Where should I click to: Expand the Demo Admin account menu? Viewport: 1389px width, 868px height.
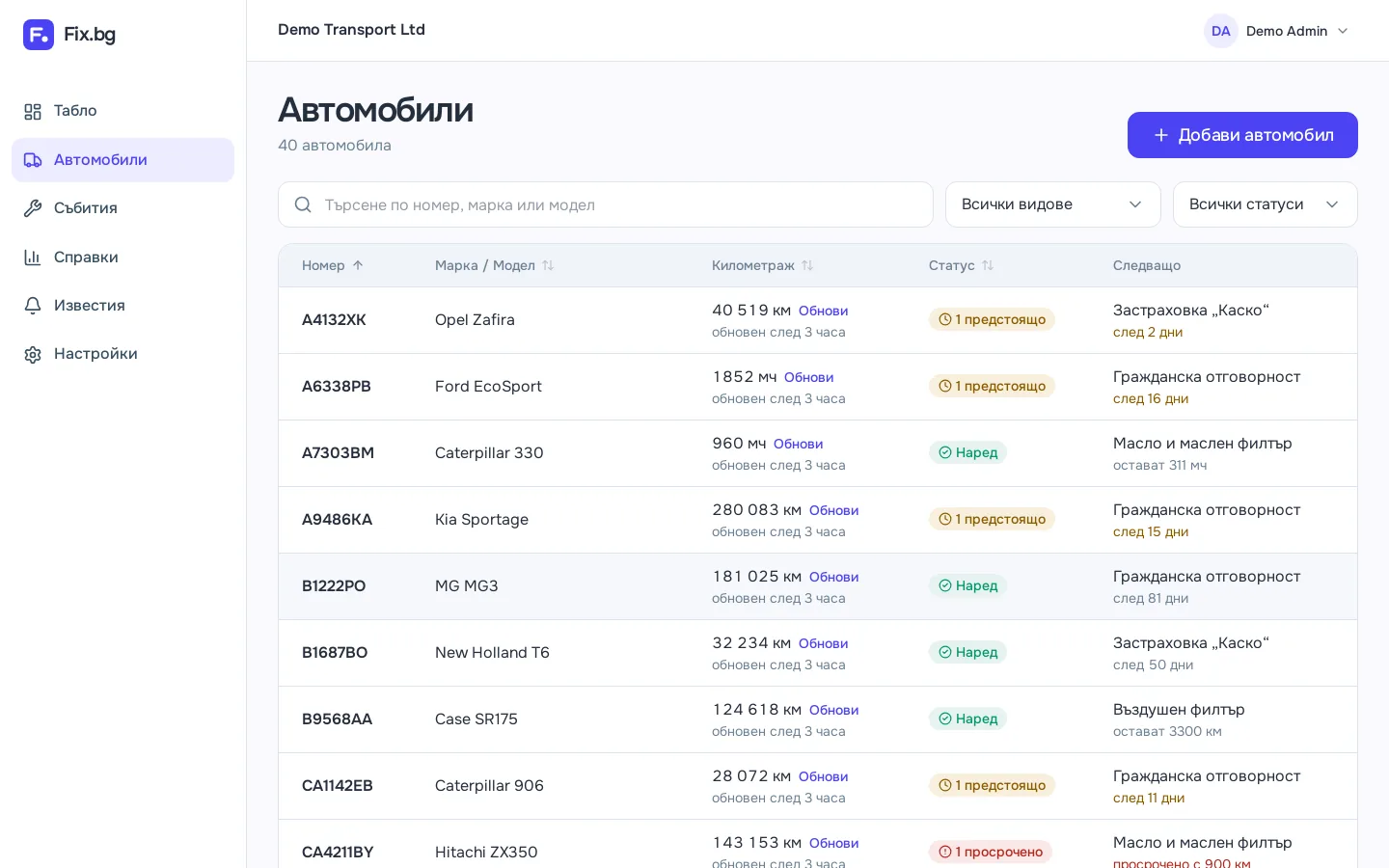[1277, 31]
